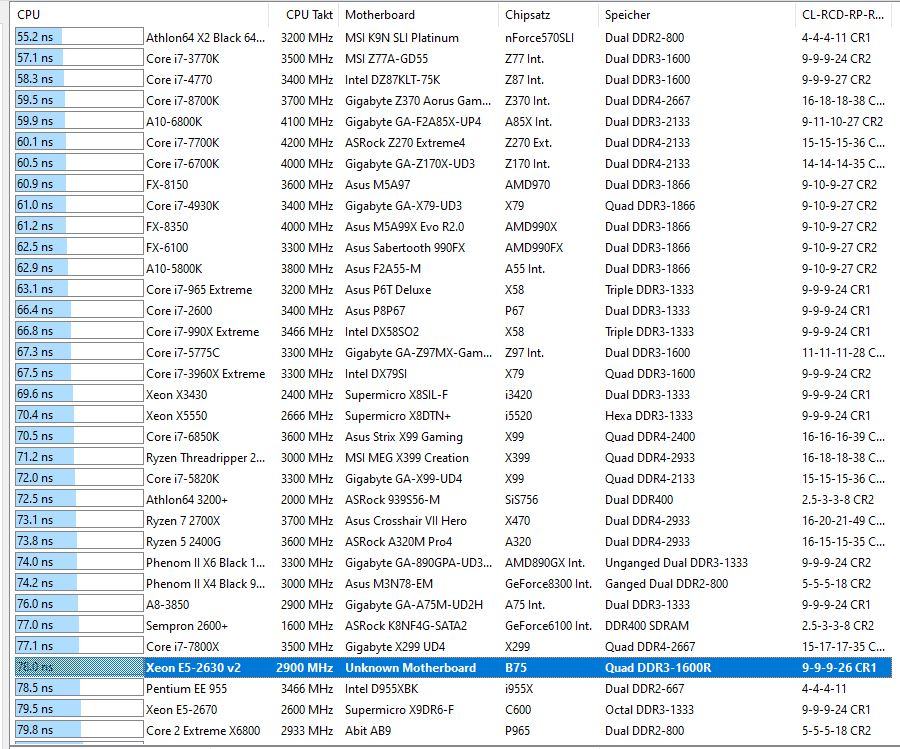The height and width of the screenshot is (749, 900).
Task: Select the FX-6100 entry
Action: (167, 247)
